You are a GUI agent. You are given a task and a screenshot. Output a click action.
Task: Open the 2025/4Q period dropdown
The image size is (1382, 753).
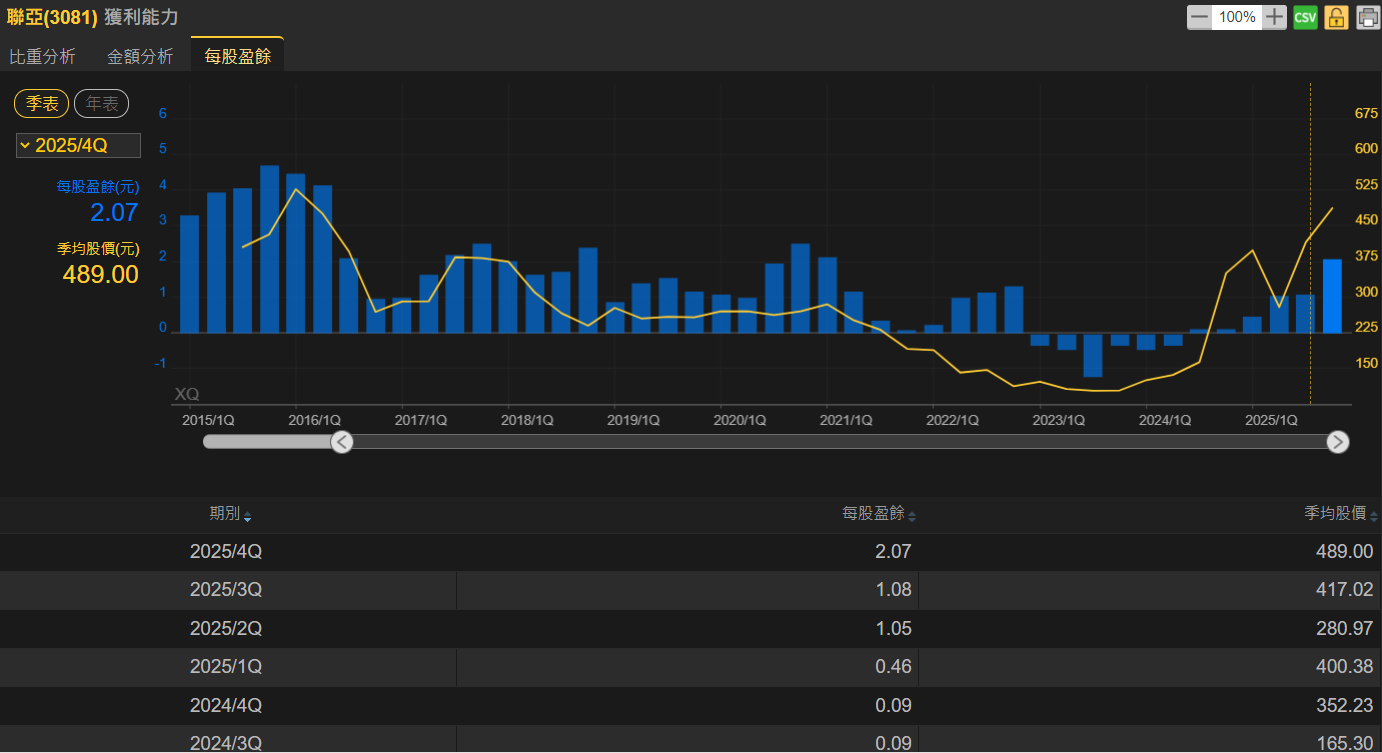click(x=78, y=146)
